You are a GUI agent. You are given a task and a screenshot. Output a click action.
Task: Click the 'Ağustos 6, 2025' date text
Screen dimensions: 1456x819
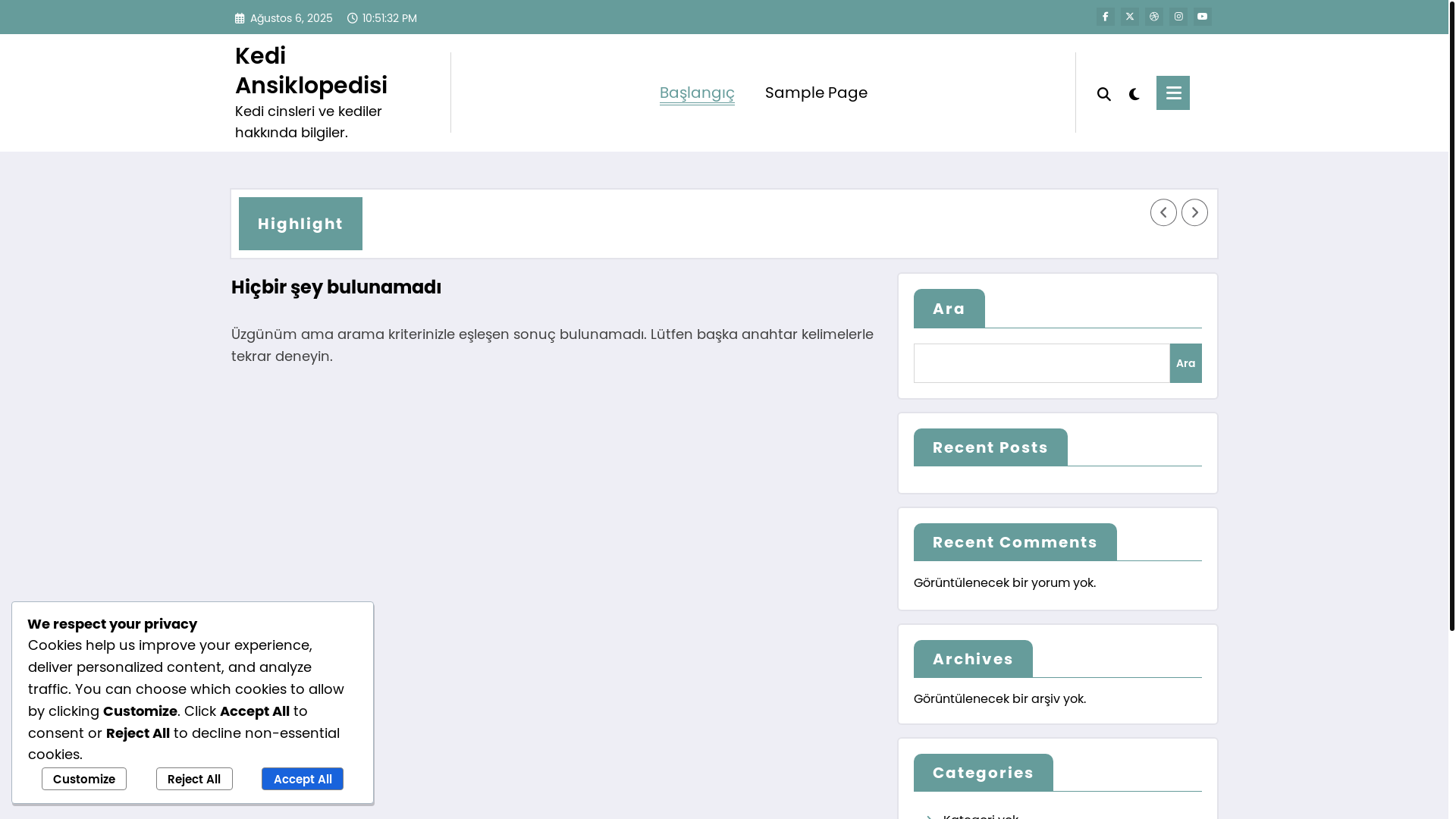(x=291, y=18)
